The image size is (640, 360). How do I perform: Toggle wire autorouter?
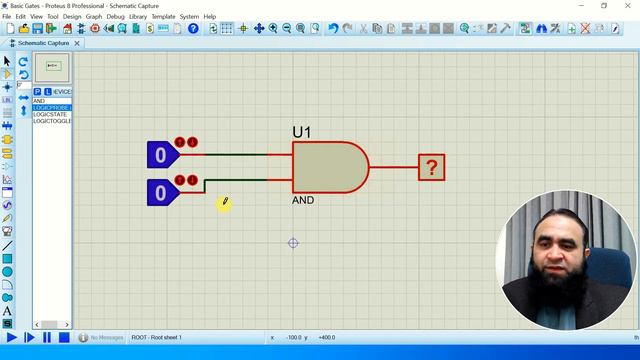(525, 29)
